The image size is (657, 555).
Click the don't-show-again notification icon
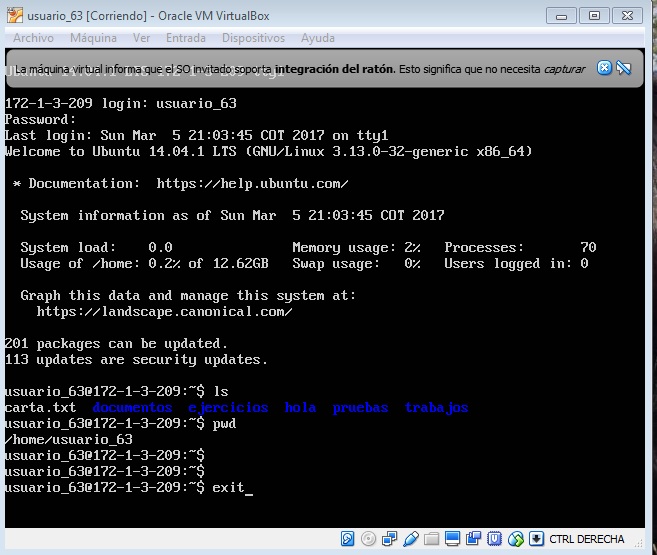624,68
